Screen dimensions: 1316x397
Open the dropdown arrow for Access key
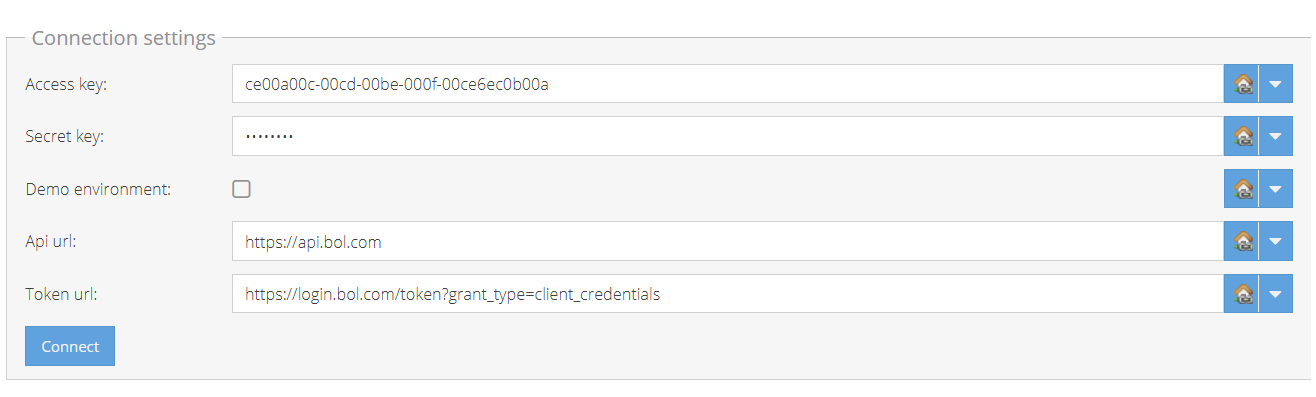(1275, 84)
